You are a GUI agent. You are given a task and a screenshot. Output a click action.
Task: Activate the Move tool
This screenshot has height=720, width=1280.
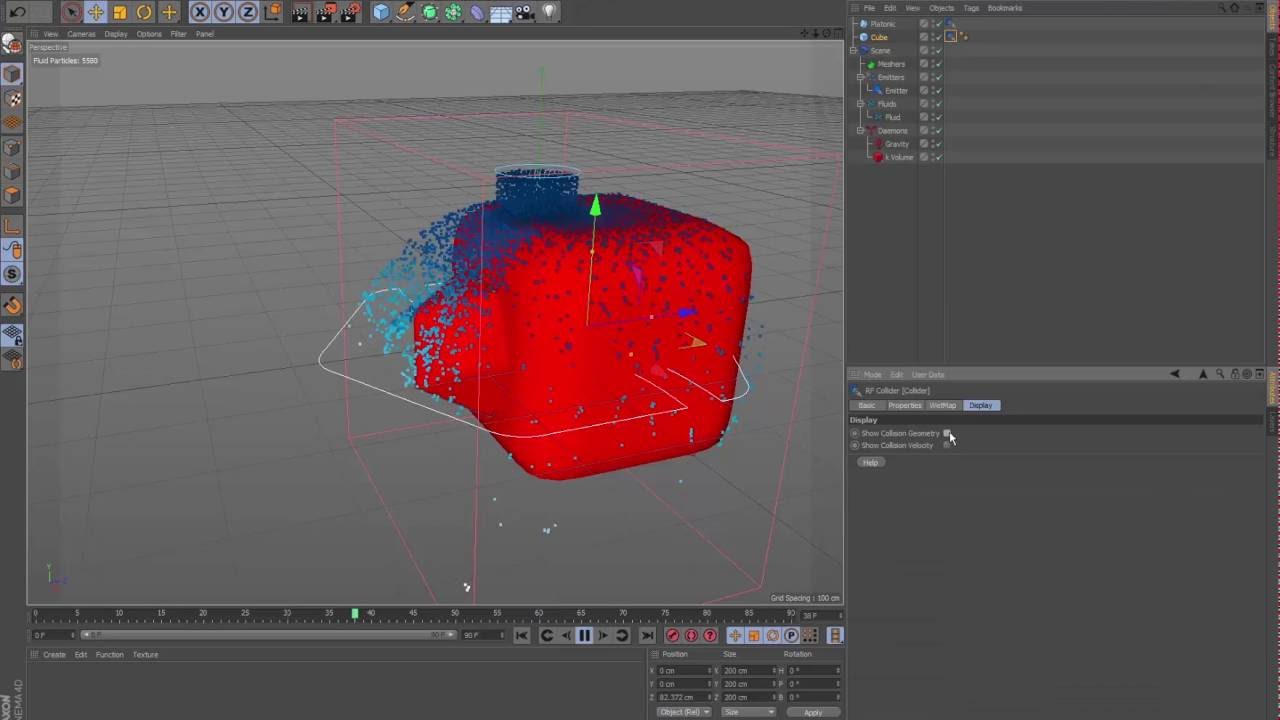click(x=96, y=12)
